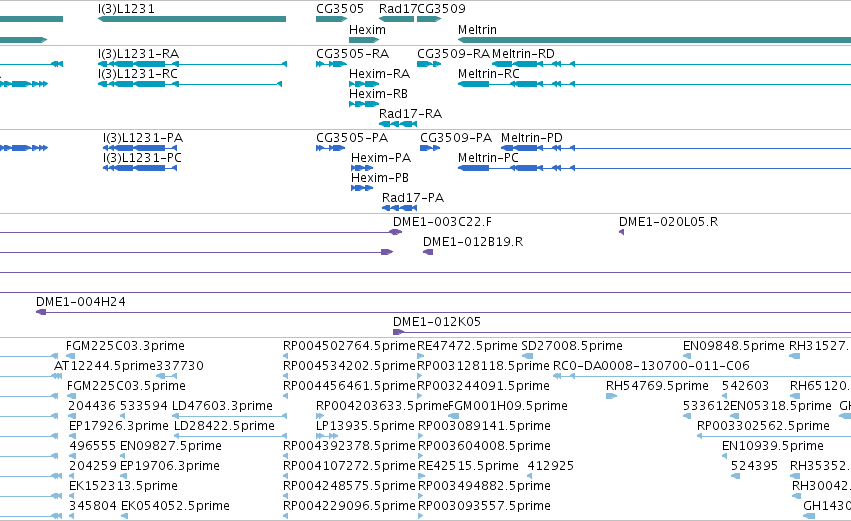The image size is (851, 521).
Task: Select the l(3)L1231-RA transcript label
Action: (138, 54)
